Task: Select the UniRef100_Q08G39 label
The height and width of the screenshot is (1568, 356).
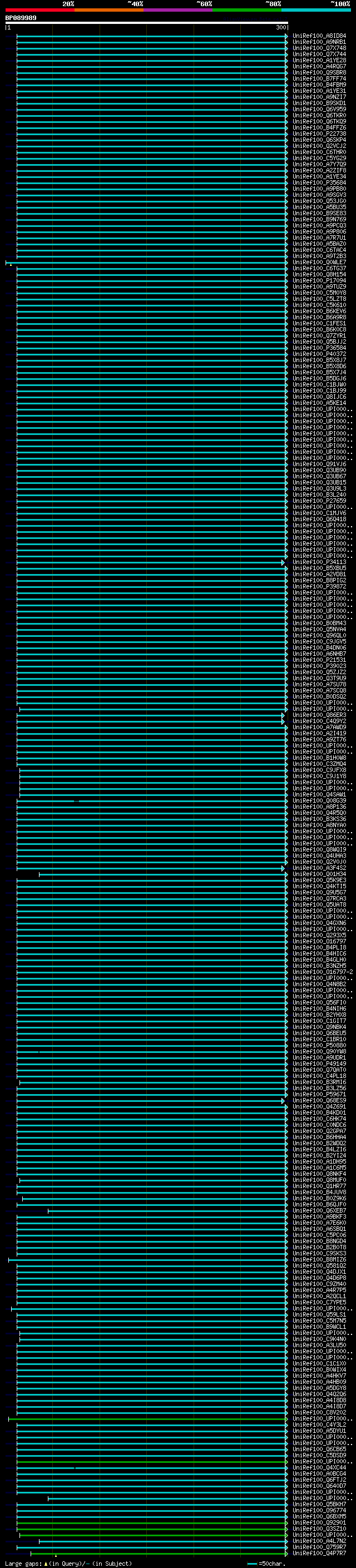Action: coord(319,801)
